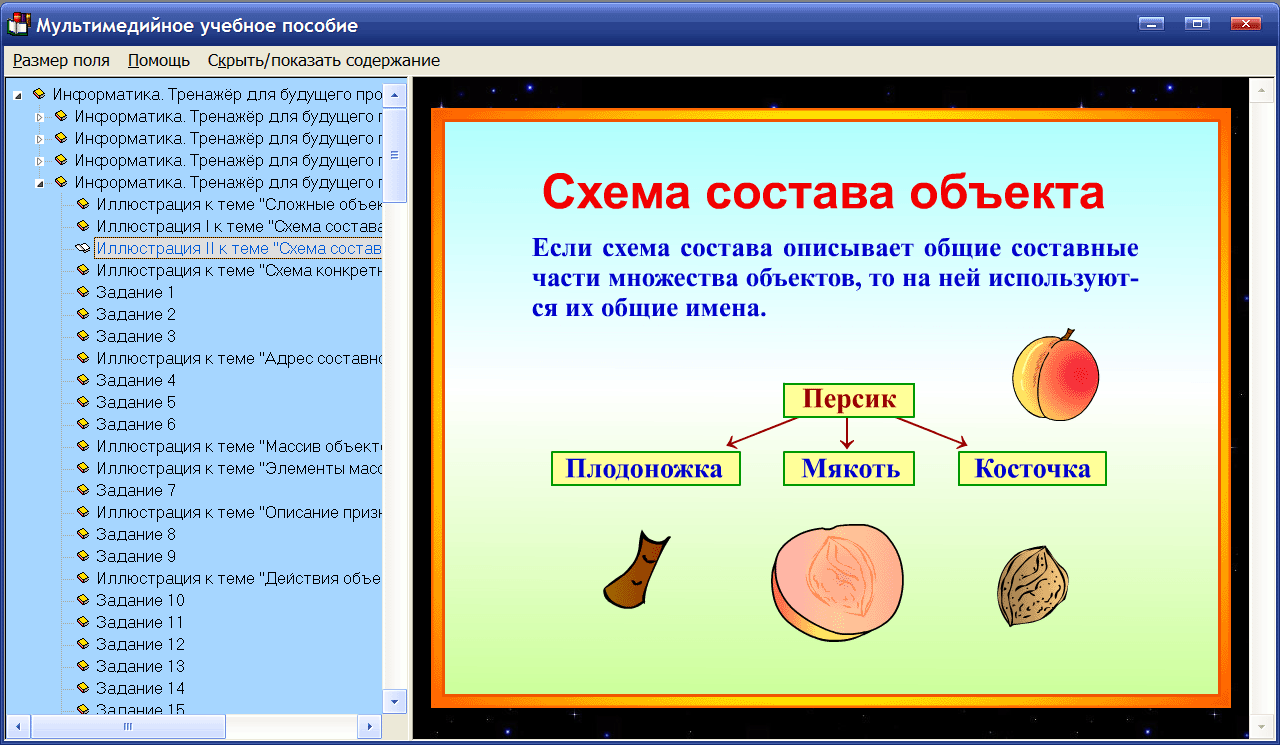Image resolution: width=1280 pixels, height=745 pixels.
Task: Click the book icon next to "Задание 6"
Action: pos(85,424)
